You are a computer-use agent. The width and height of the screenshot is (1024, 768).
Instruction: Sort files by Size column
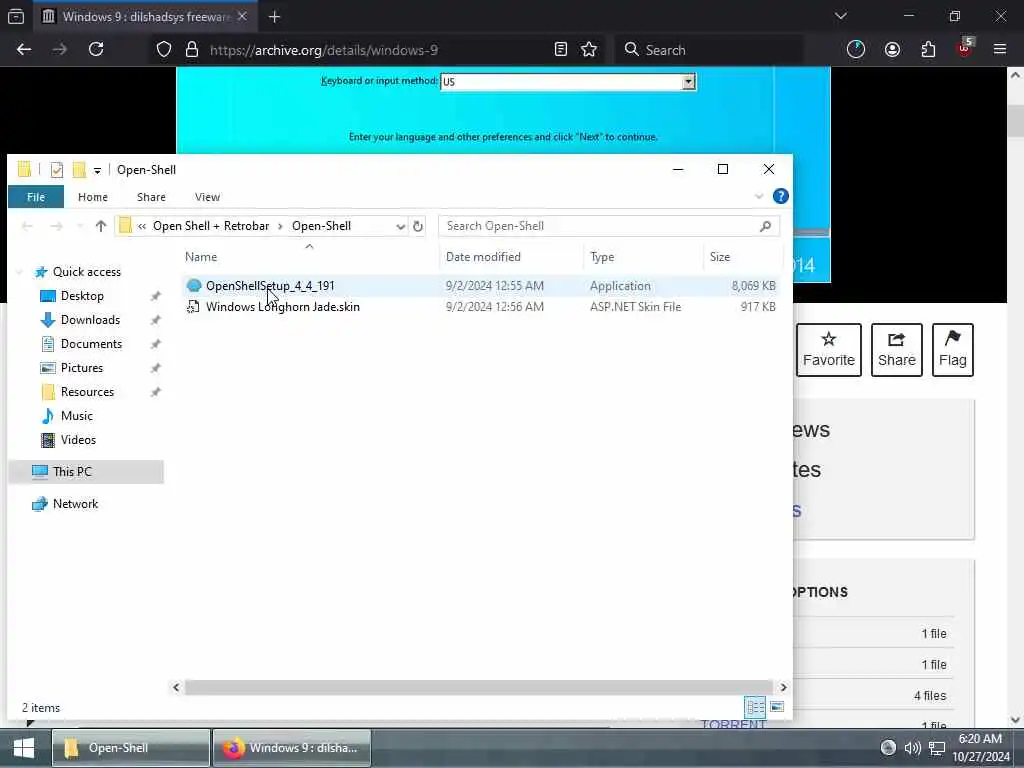tap(720, 257)
